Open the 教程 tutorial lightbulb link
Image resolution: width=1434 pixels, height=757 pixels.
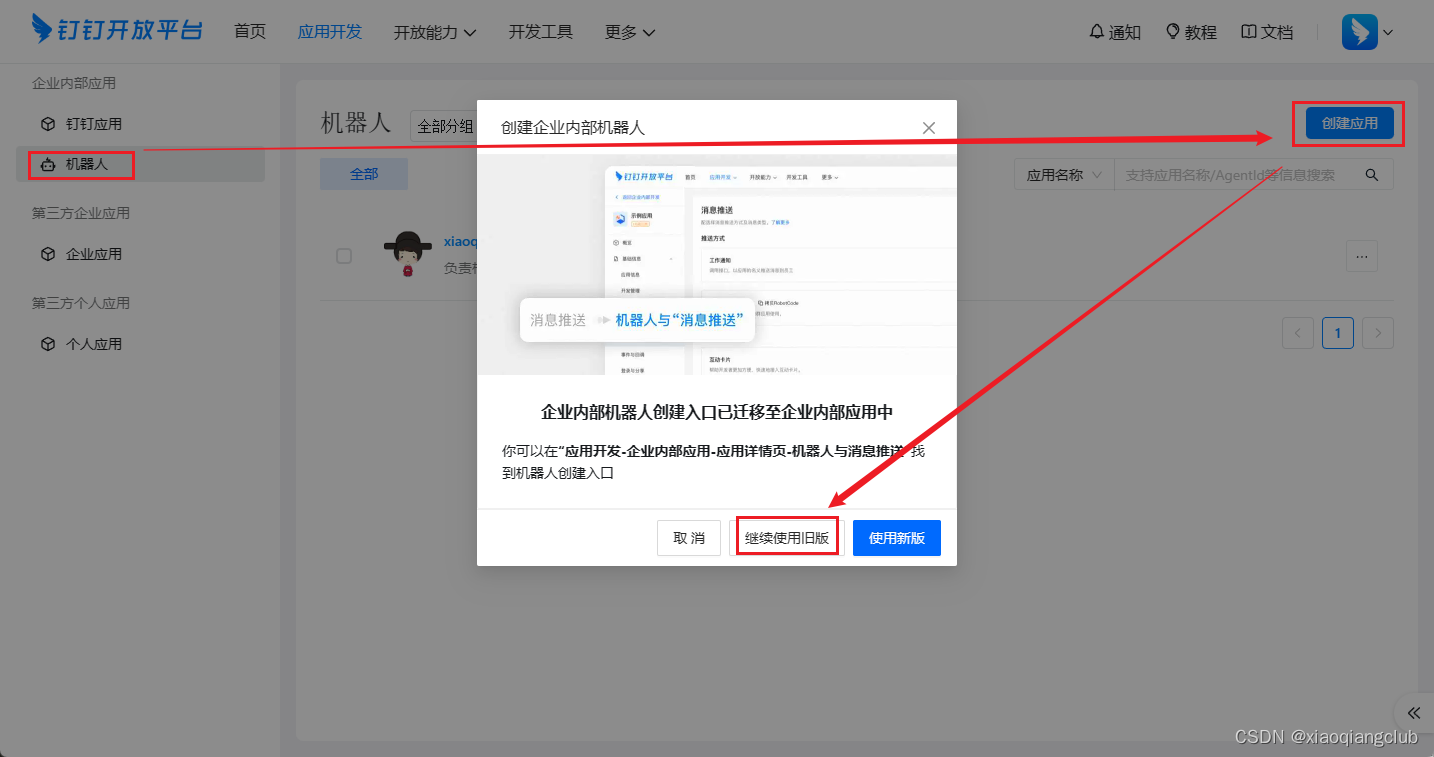[x=1191, y=32]
